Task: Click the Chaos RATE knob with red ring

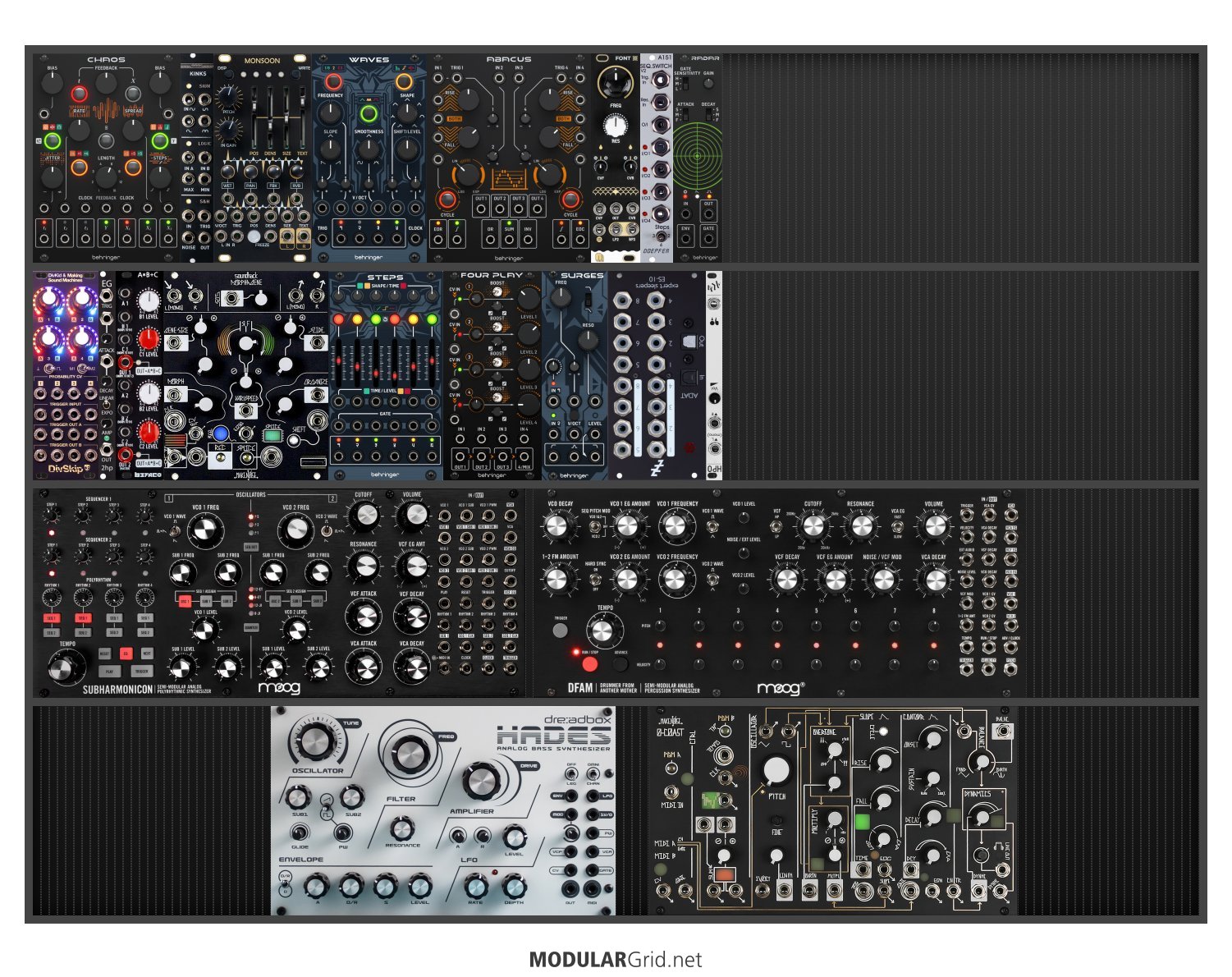Action: (79, 94)
